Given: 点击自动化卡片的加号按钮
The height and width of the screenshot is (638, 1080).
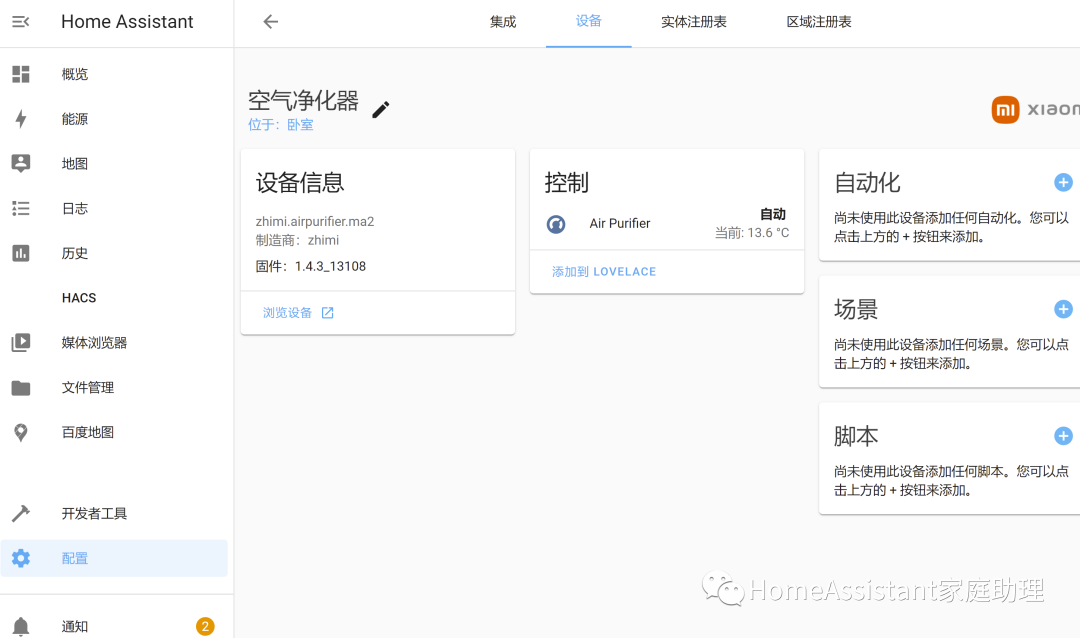Looking at the screenshot, I should 1063,182.
